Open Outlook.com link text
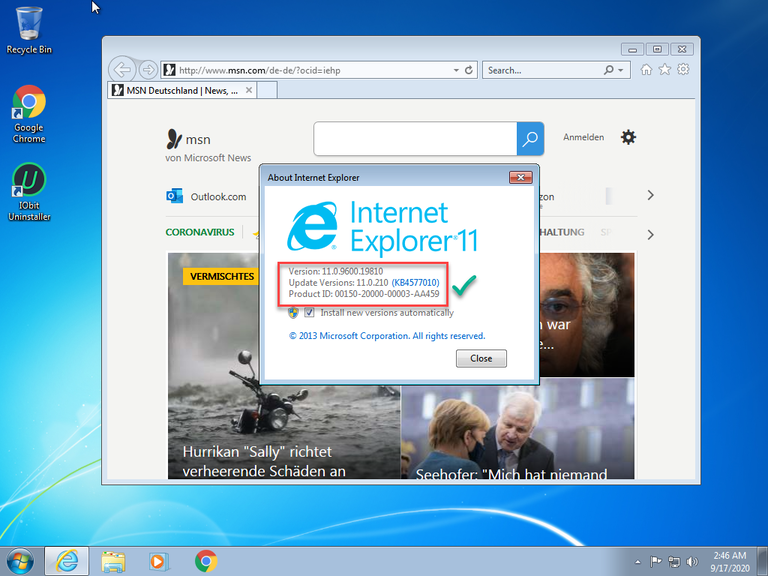This screenshot has height=576, width=768. (218, 196)
